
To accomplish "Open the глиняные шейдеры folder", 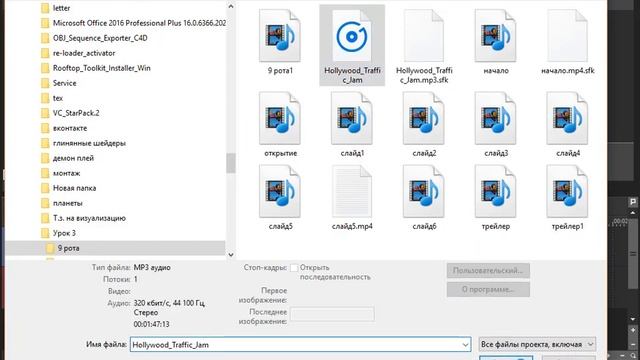I will 84,143.
